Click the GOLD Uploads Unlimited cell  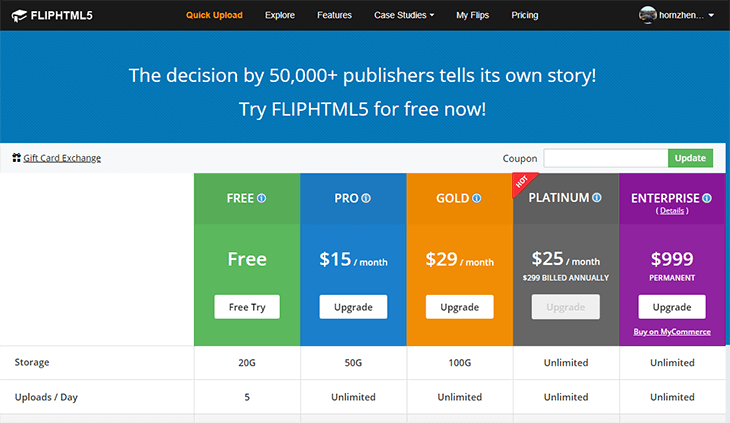(x=460, y=397)
